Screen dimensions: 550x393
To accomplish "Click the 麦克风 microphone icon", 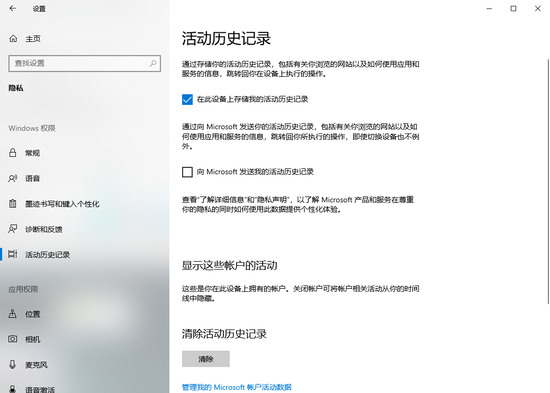I will (13, 364).
